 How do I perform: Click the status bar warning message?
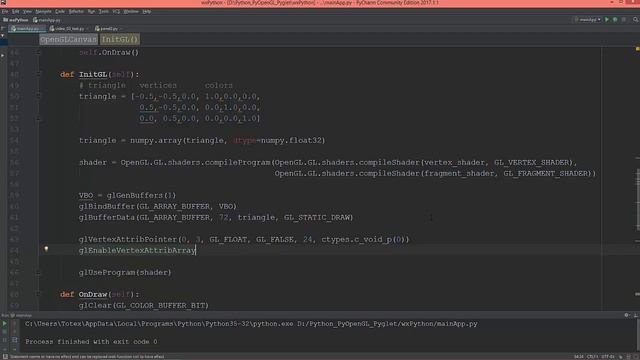point(87,357)
